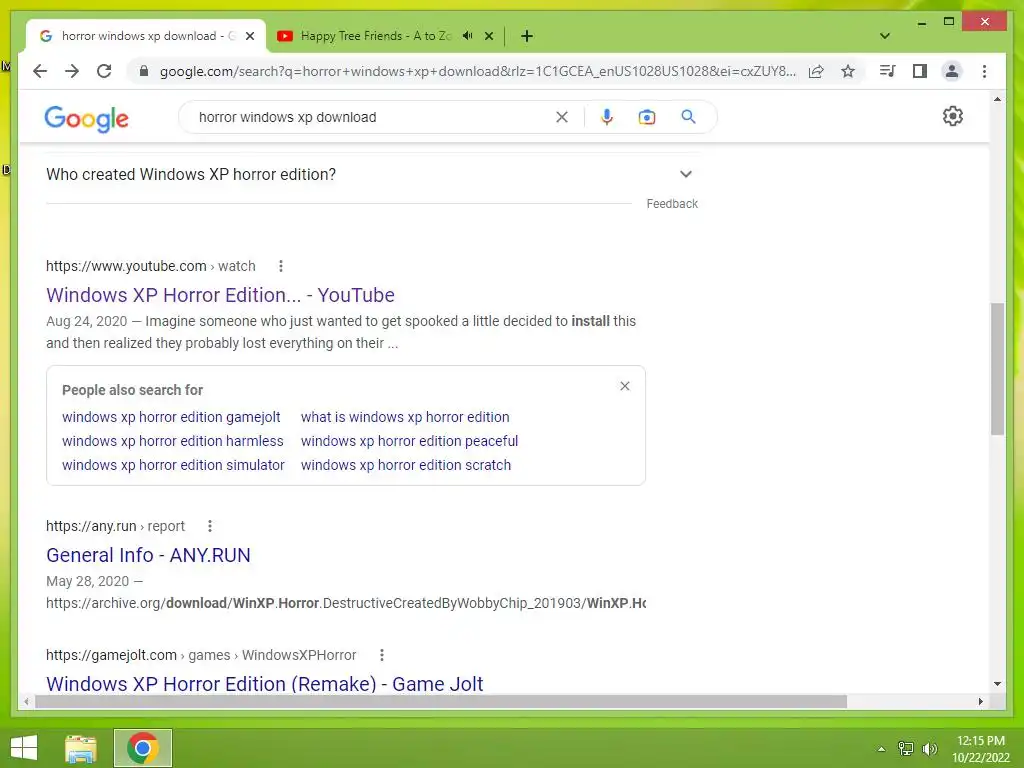1024x768 pixels.
Task: Show hidden system tray icons
Action: coord(881,749)
